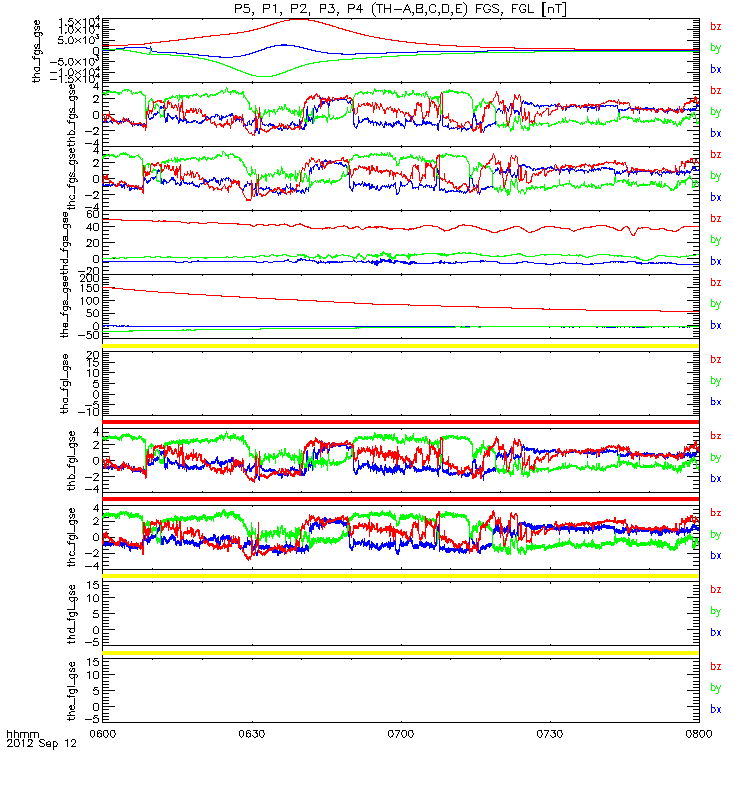Click green by legend of tha_fgs_gse panel
The height and width of the screenshot is (800, 750).
(716, 48)
